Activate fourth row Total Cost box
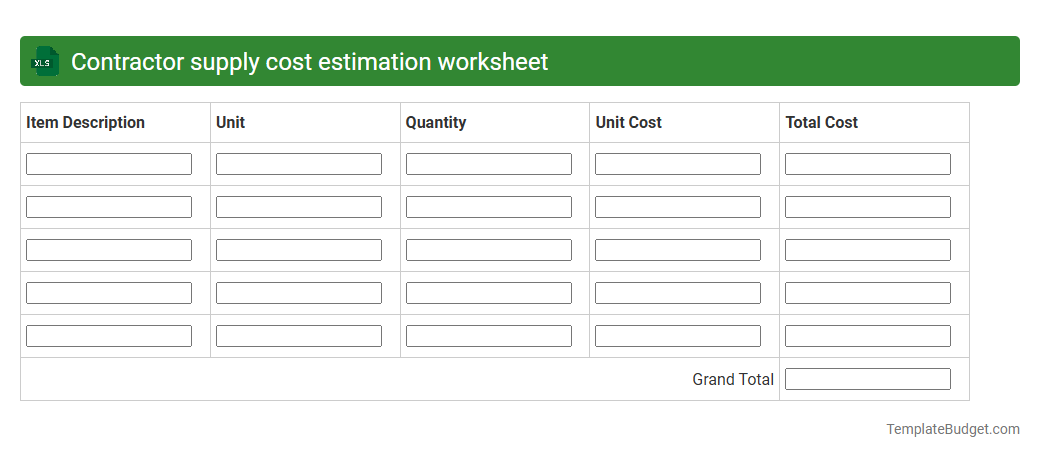The image size is (1040, 458). click(868, 293)
